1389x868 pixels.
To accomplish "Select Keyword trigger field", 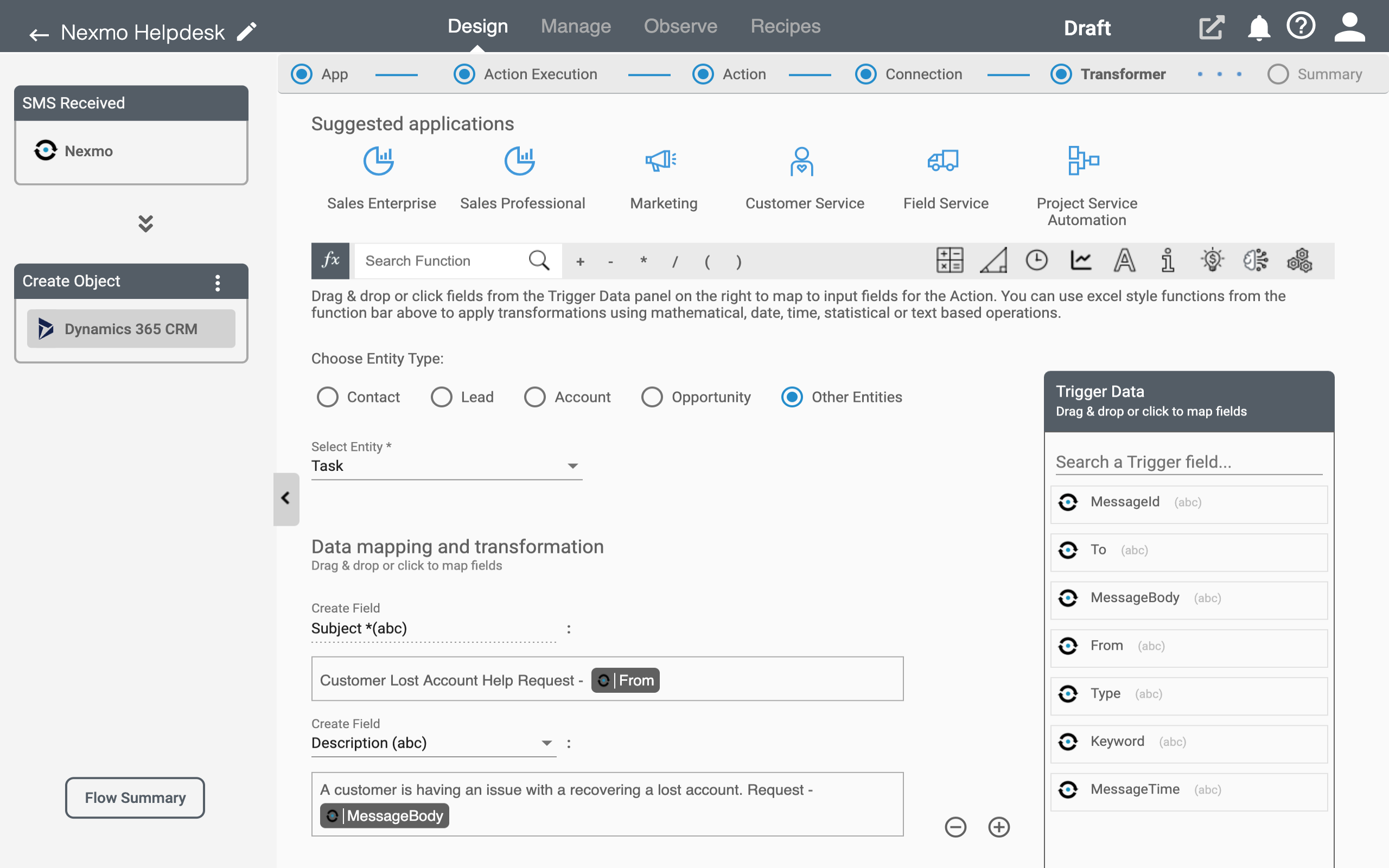I will pyautogui.click(x=1189, y=743).
